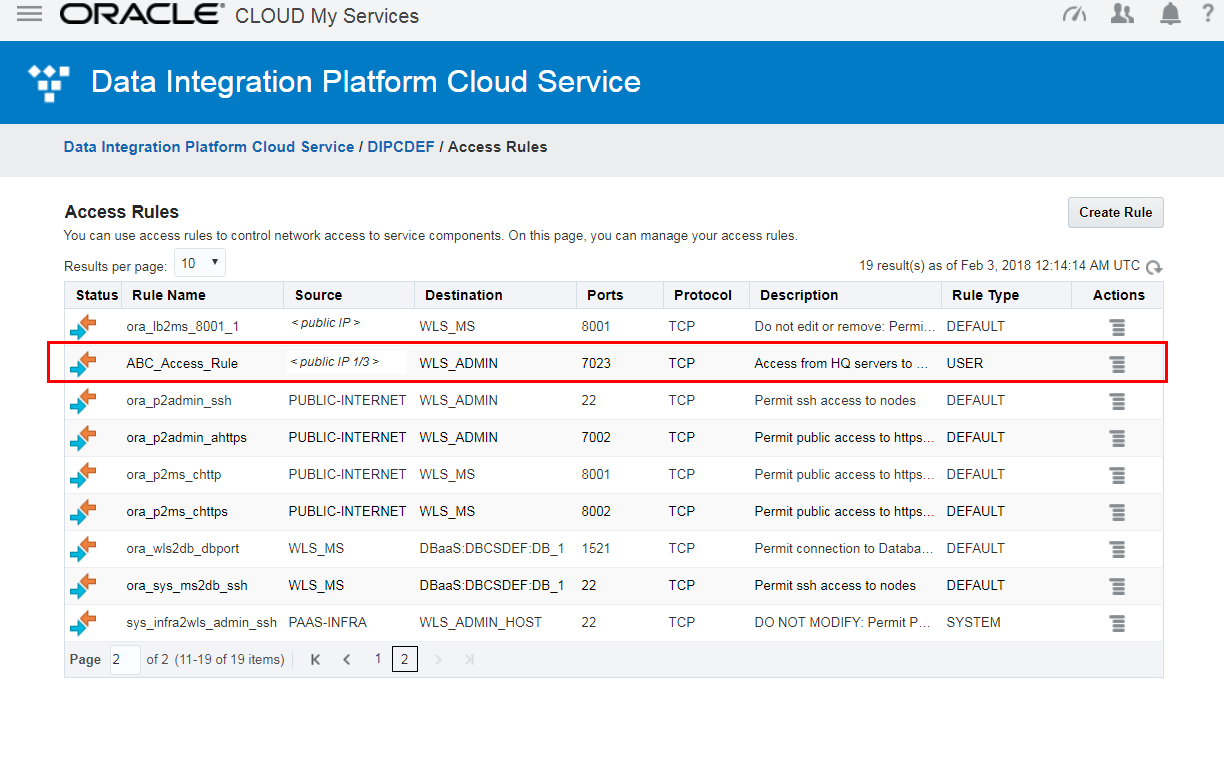This screenshot has width=1224, height=781.
Task: Click the Page number input field
Action: coord(125,660)
